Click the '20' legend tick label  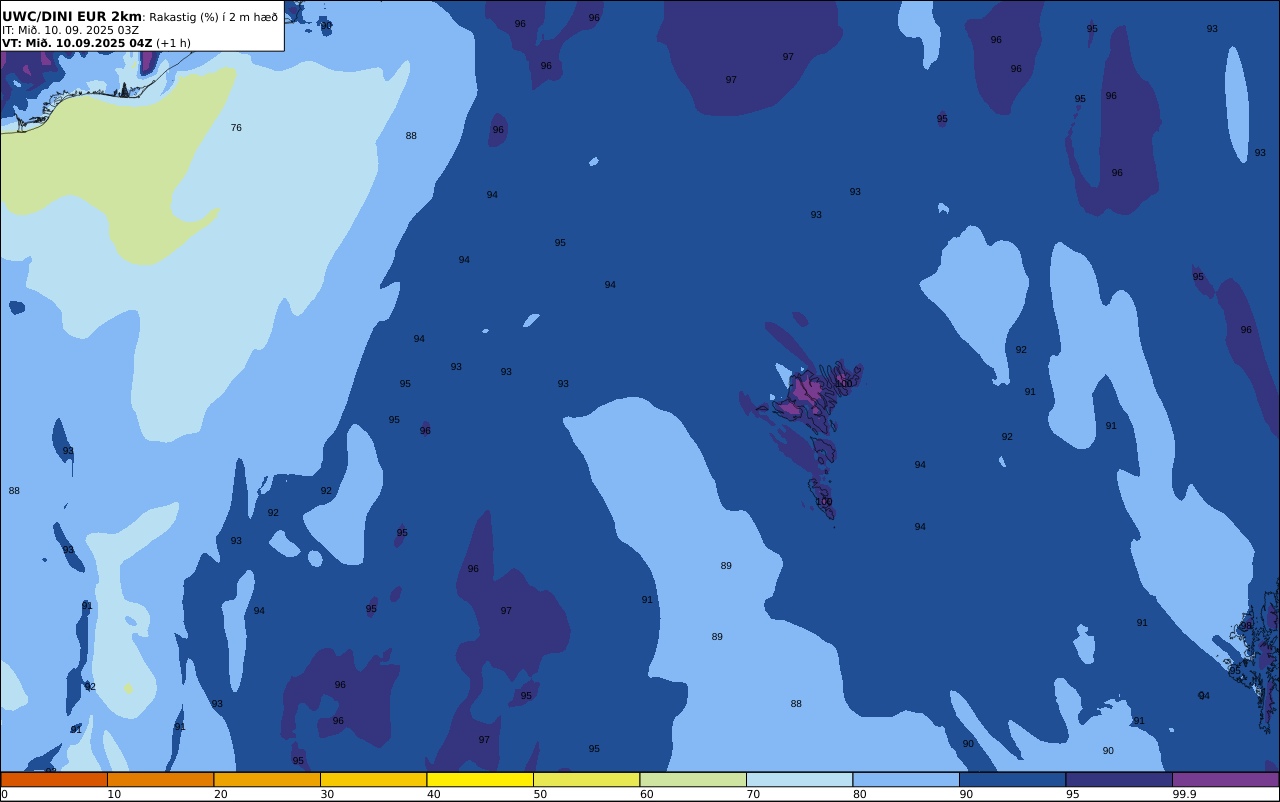pos(220,794)
